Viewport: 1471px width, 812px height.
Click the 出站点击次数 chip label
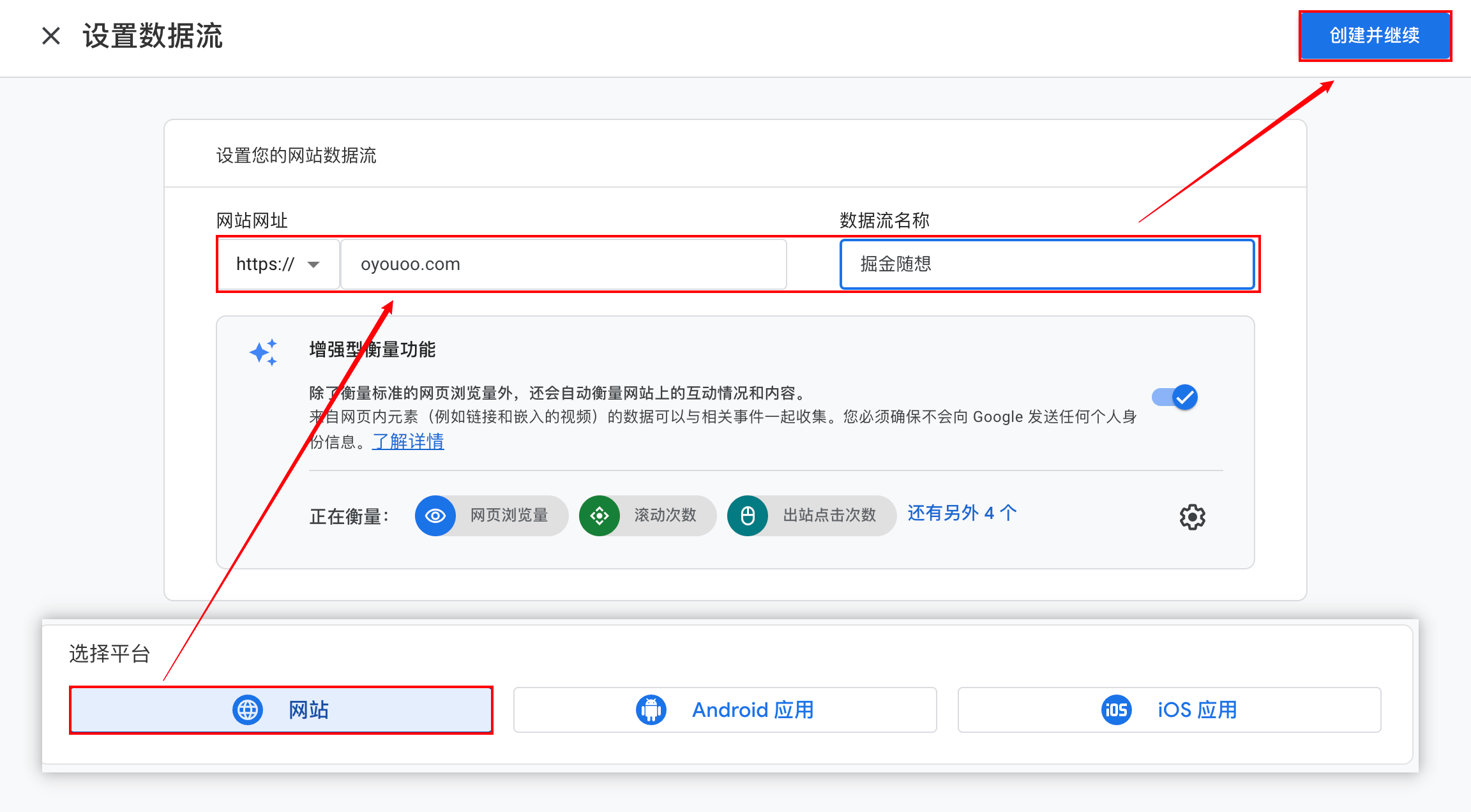point(829,515)
